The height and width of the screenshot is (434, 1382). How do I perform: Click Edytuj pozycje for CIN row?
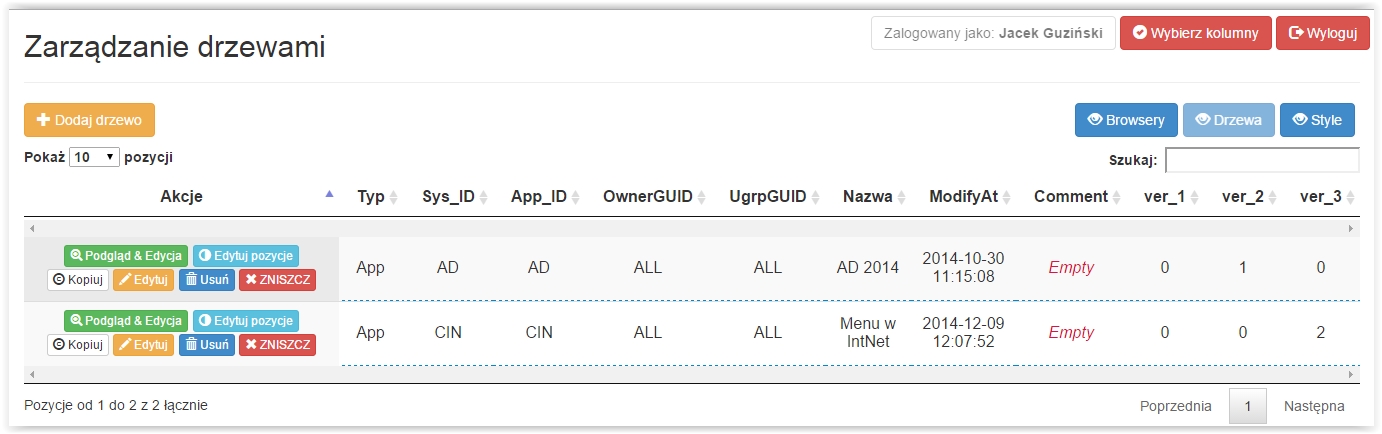click(245, 321)
